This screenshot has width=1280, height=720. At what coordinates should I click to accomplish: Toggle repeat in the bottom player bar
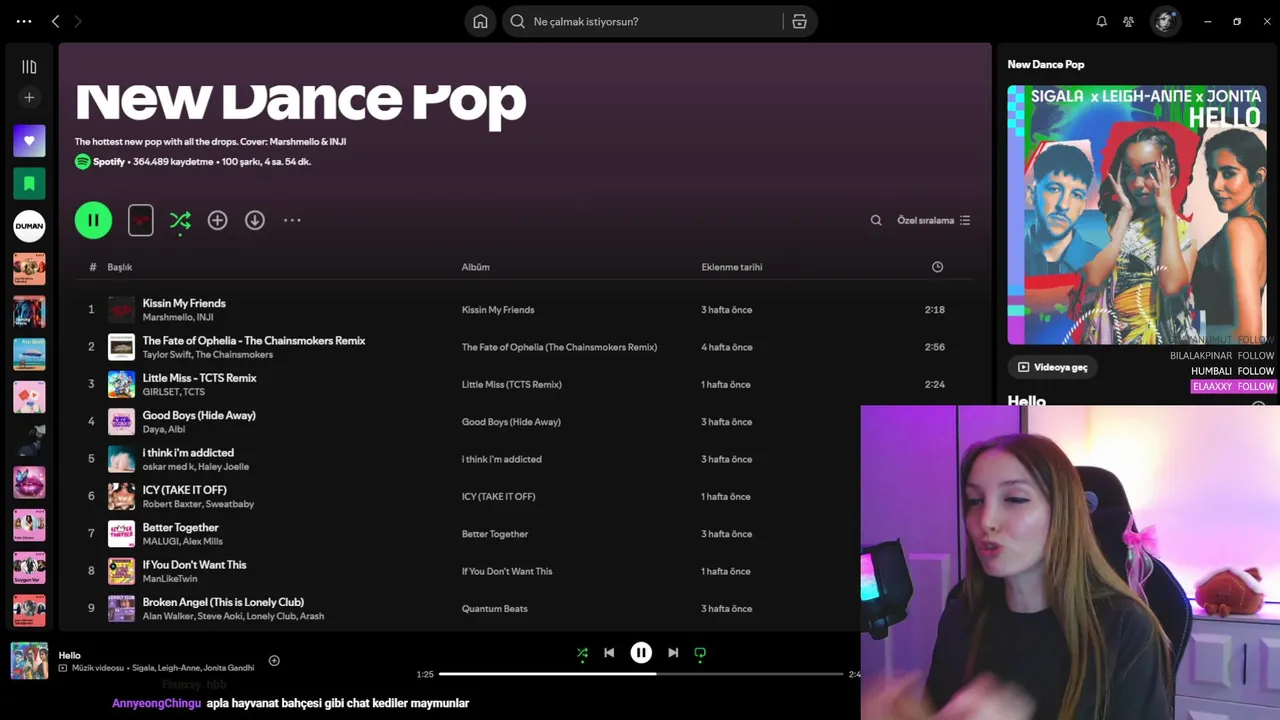[x=700, y=653]
